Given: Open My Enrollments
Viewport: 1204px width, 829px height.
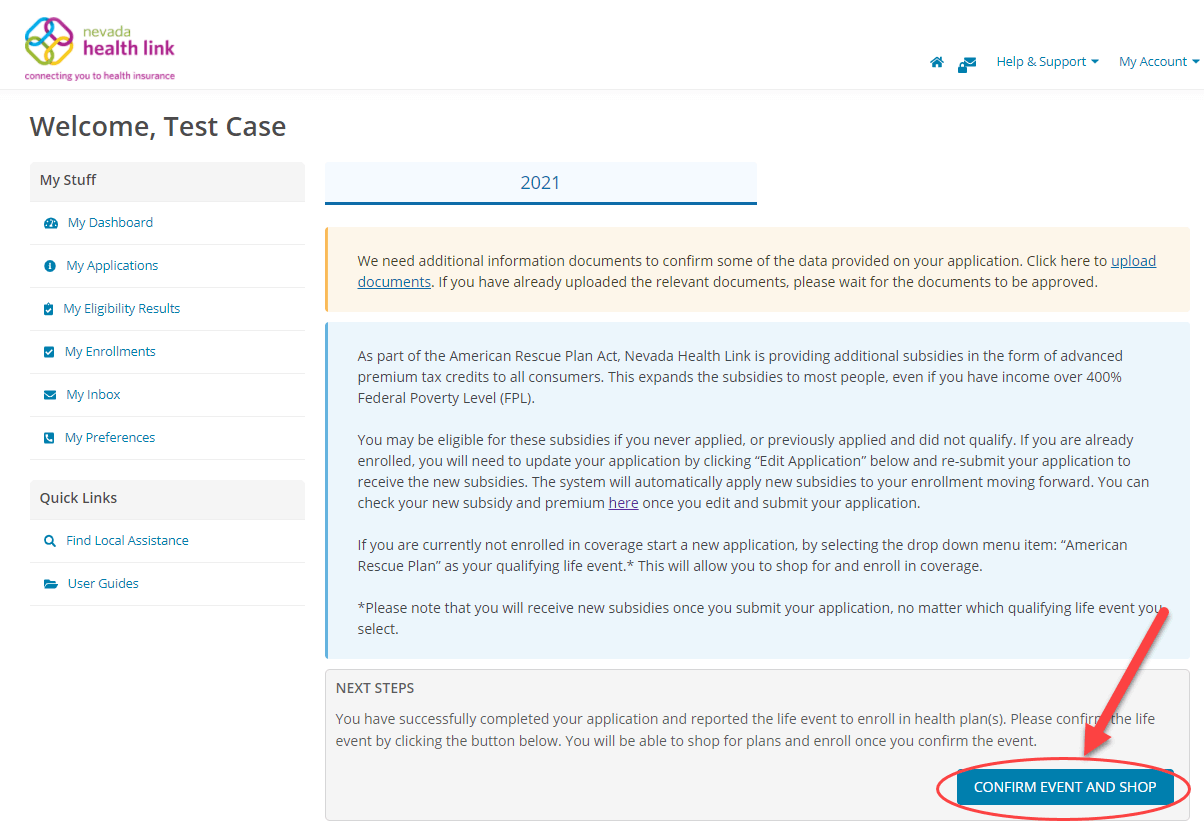Looking at the screenshot, I should pyautogui.click(x=110, y=352).
